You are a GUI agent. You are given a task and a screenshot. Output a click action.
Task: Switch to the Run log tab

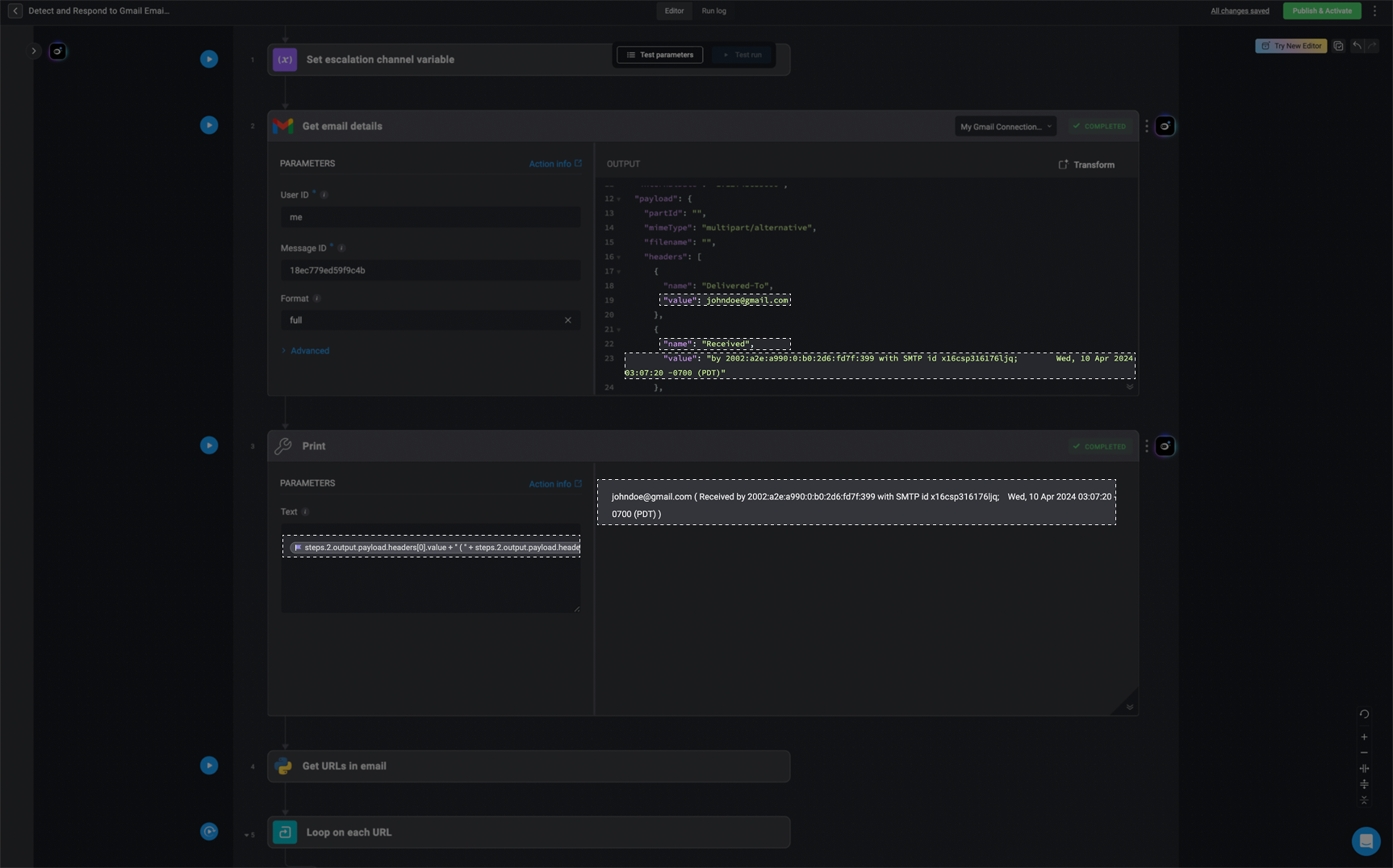pyautogui.click(x=713, y=11)
